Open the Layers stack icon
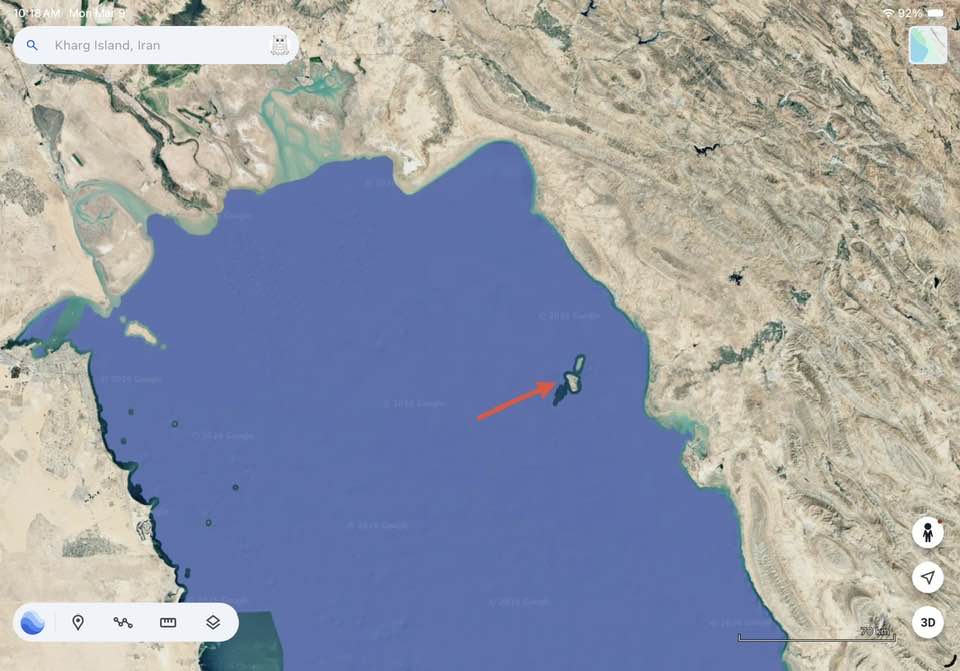The height and width of the screenshot is (671, 960). 212,623
